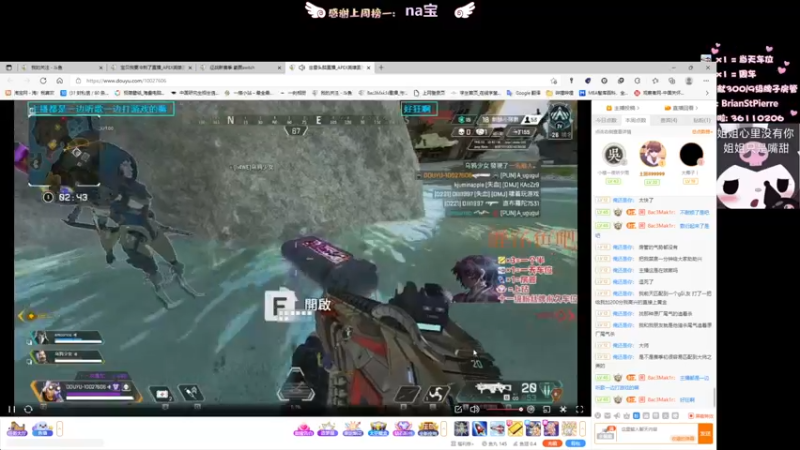Click the pink heart gift icon
Screen dimensions: 800x450
[x=303, y=429]
